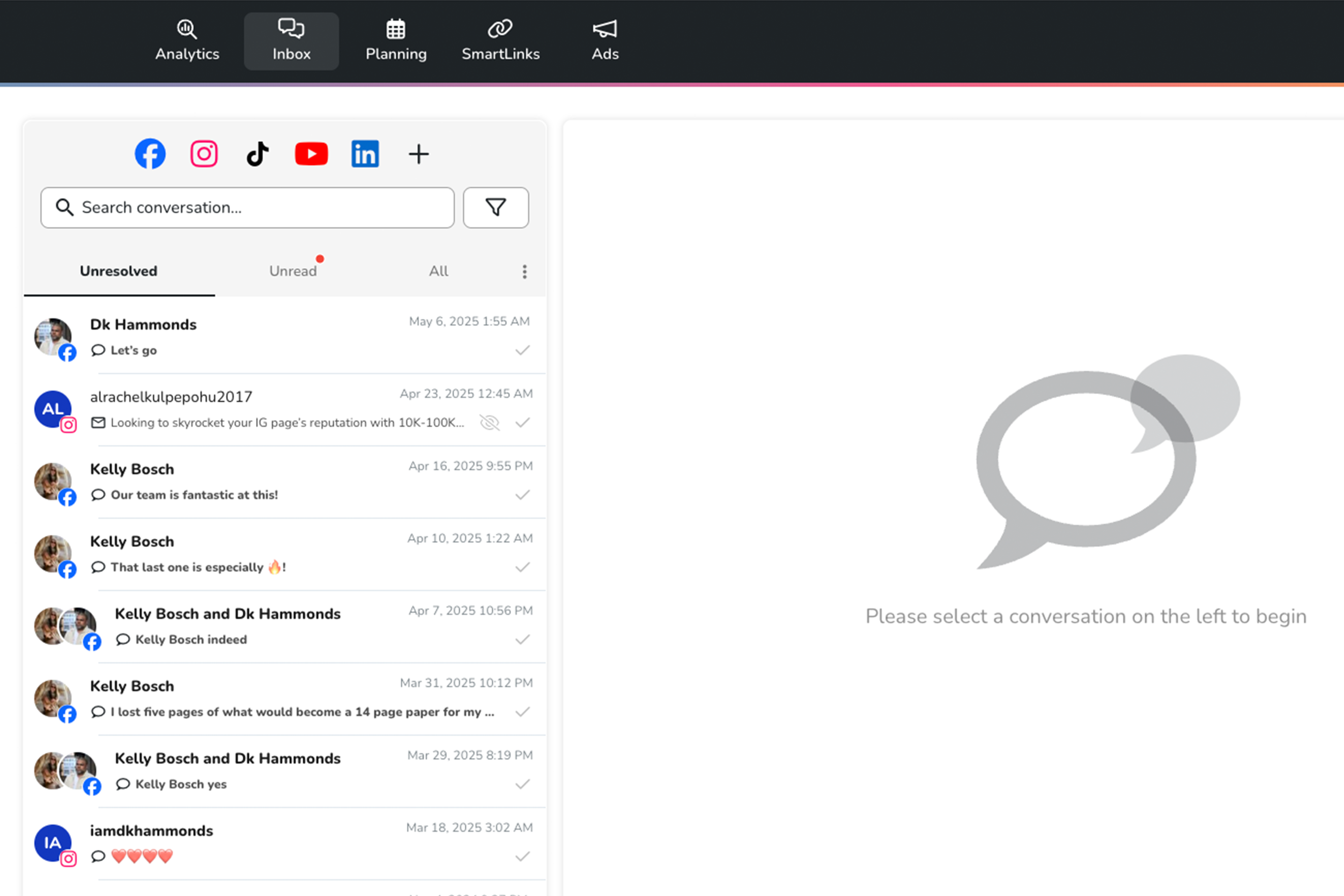
Task: Click comment bubble icon beside 'Kelly Bosch yes'
Action: click(123, 784)
